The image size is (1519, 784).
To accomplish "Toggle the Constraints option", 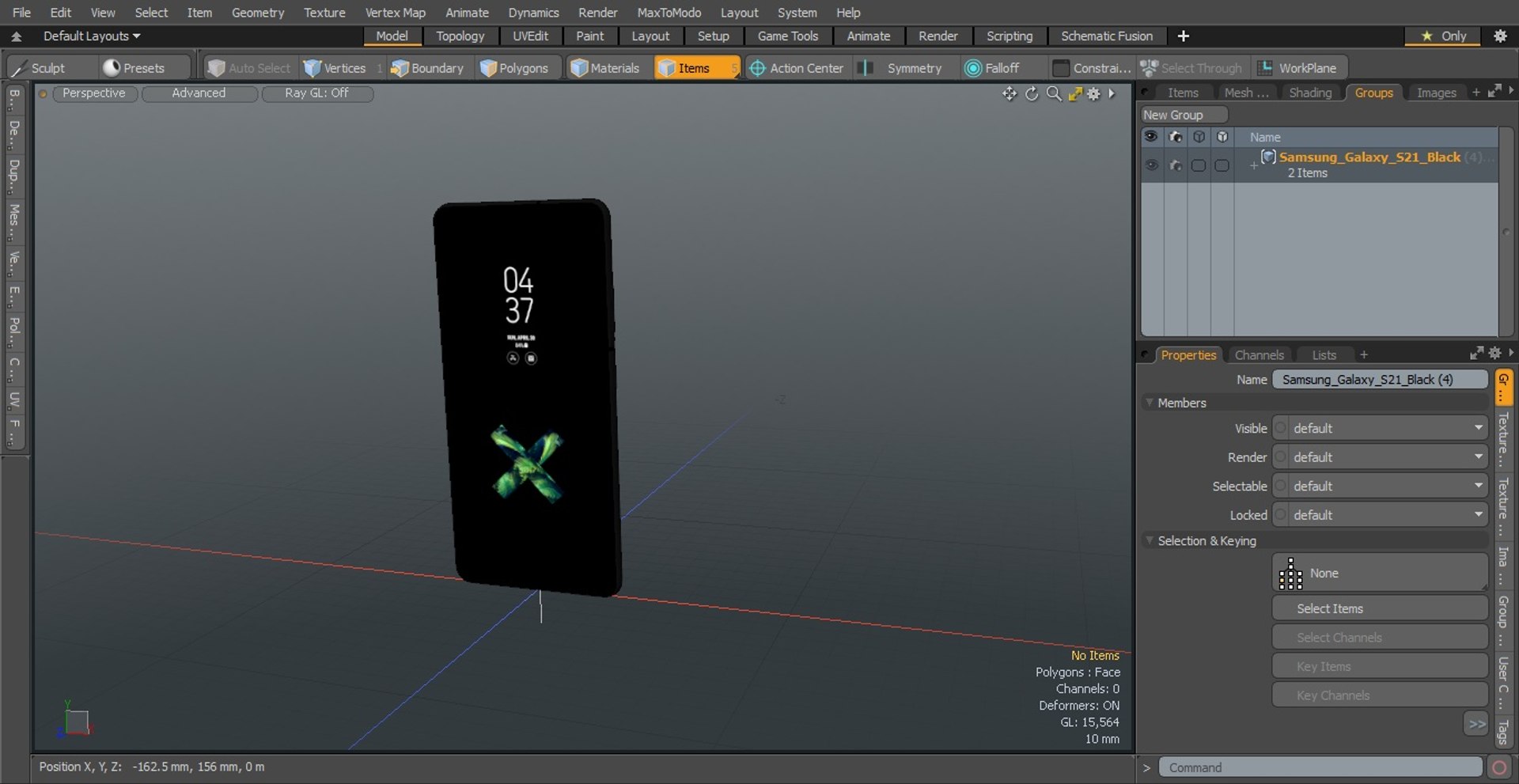I will tap(1092, 68).
